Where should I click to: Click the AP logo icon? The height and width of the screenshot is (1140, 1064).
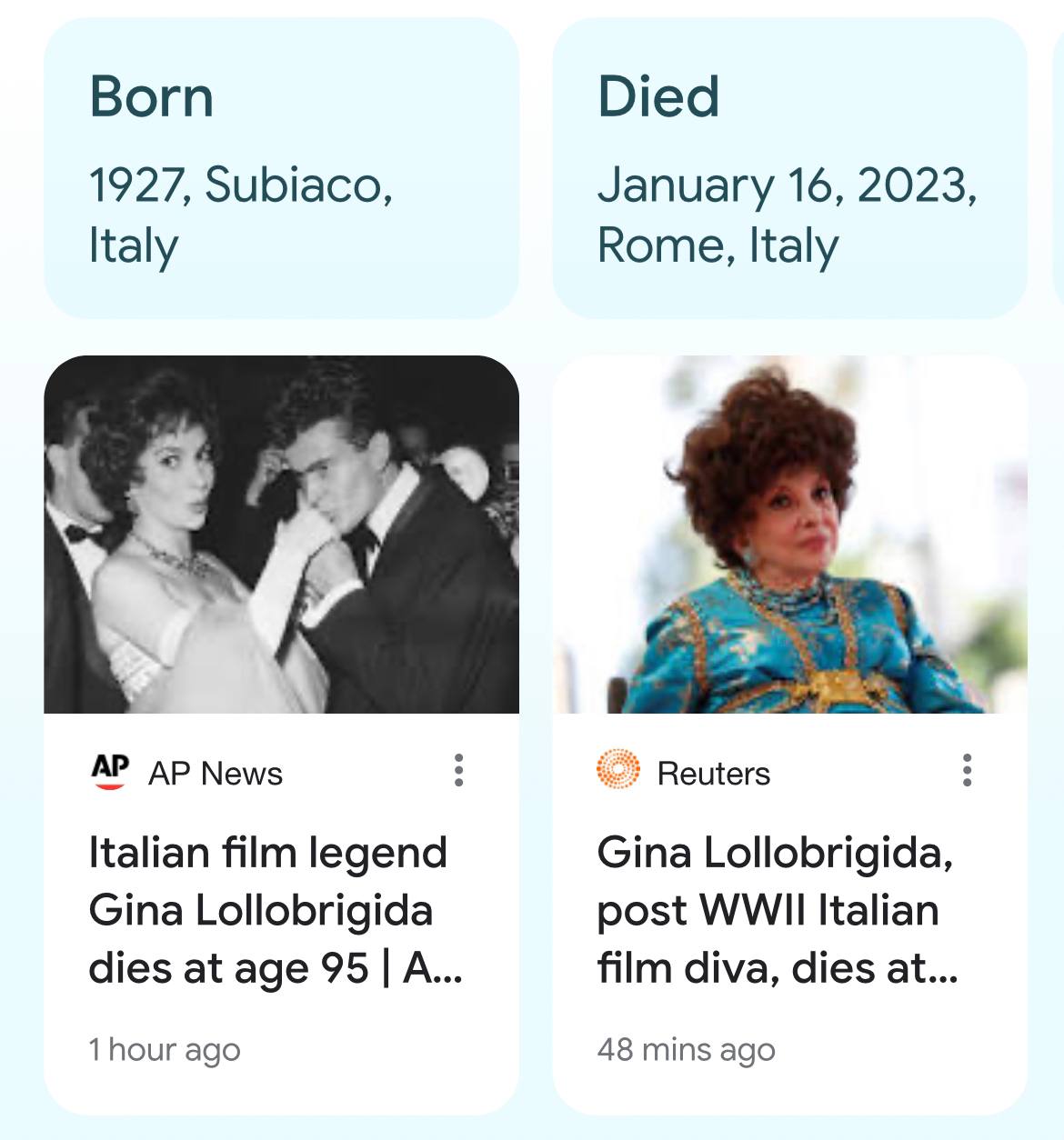(110, 771)
